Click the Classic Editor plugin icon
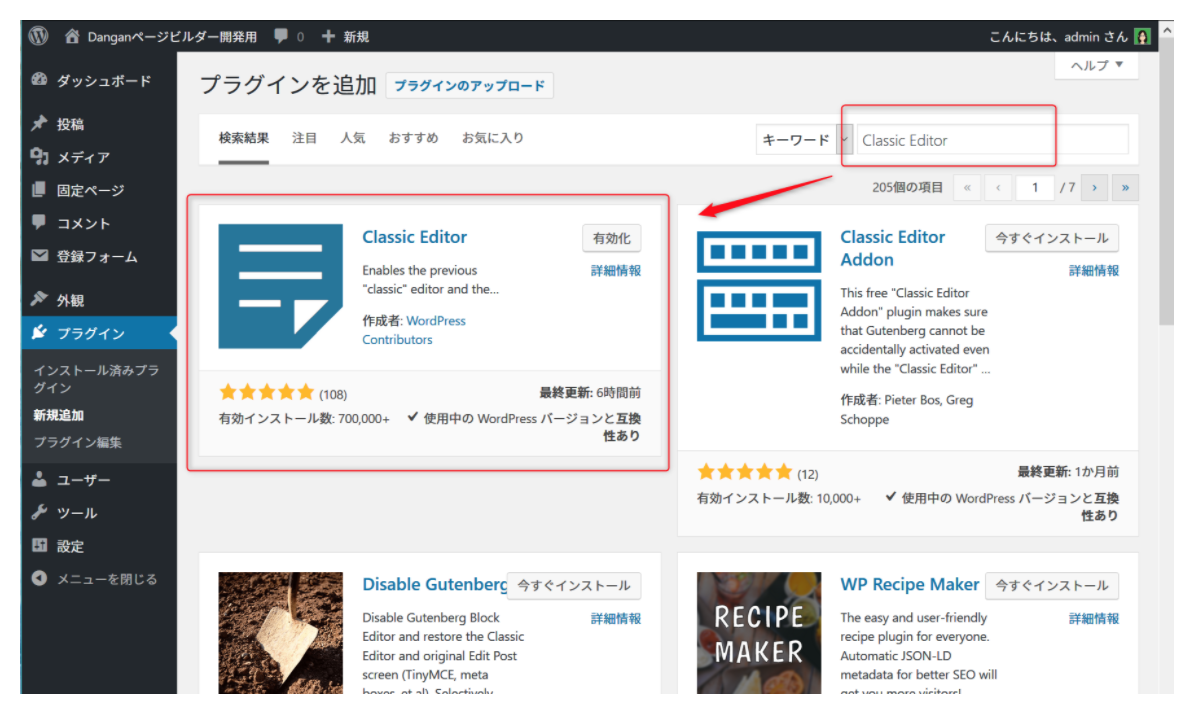The width and height of the screenshot is (1196, 722). pyautogui.click(x=280, y=286)
